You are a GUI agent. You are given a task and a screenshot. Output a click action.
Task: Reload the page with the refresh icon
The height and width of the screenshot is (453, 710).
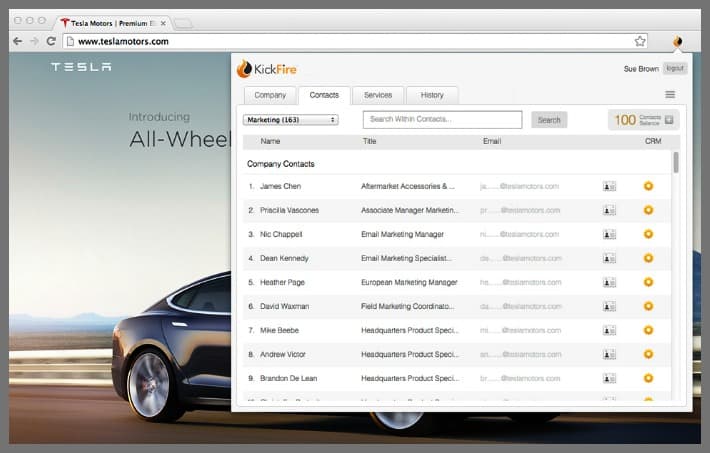pos(51,41)
